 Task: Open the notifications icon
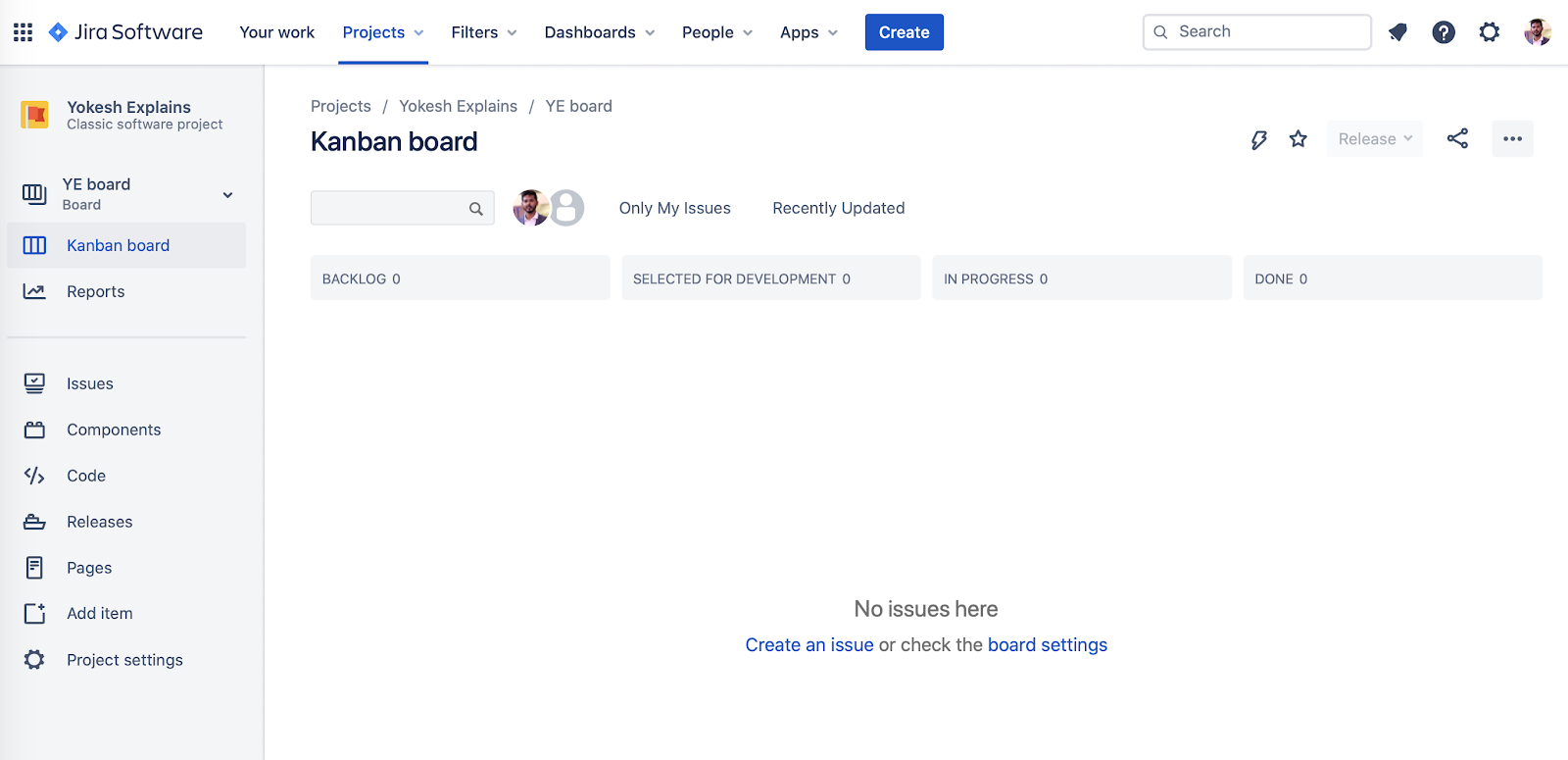tap(1397, 32)
